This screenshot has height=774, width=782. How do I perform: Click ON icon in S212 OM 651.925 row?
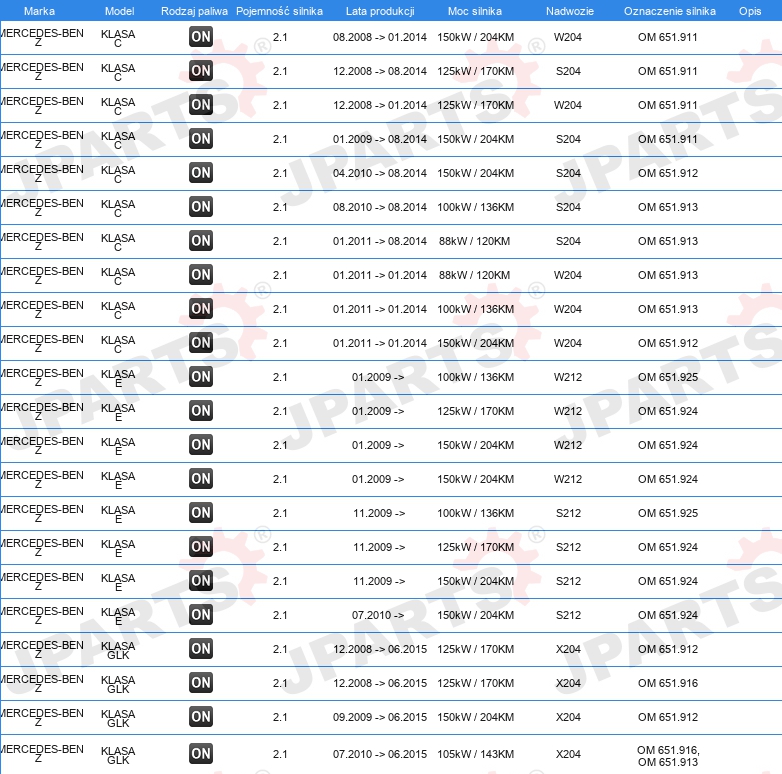click(201, 513)
